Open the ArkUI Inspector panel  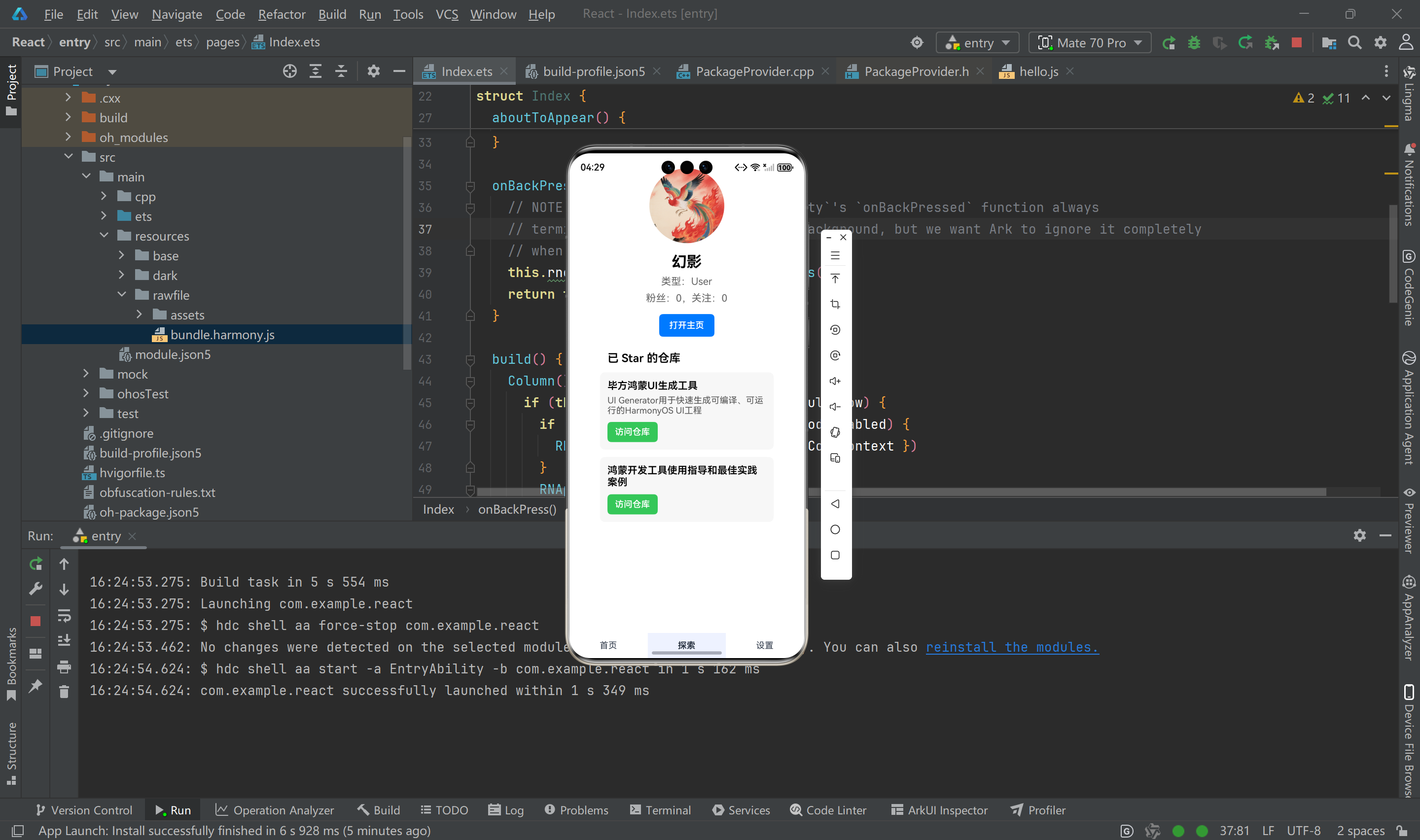(938, 809)
